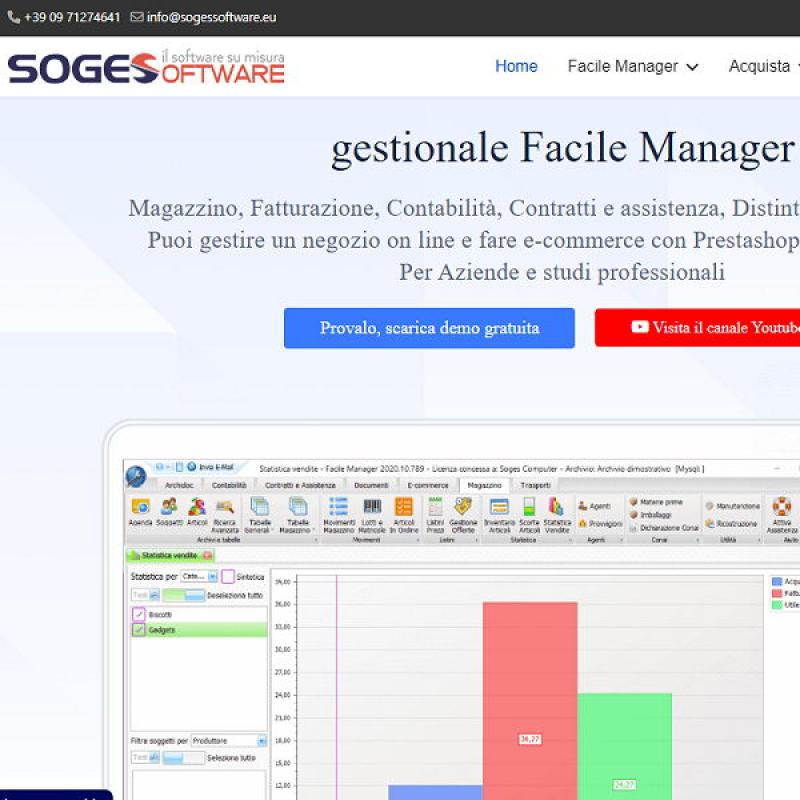Uncheck the Biscotti checkbox
The width and height of the screenshot is (800, 800).
pyautogui.click(x=139, y=614)
